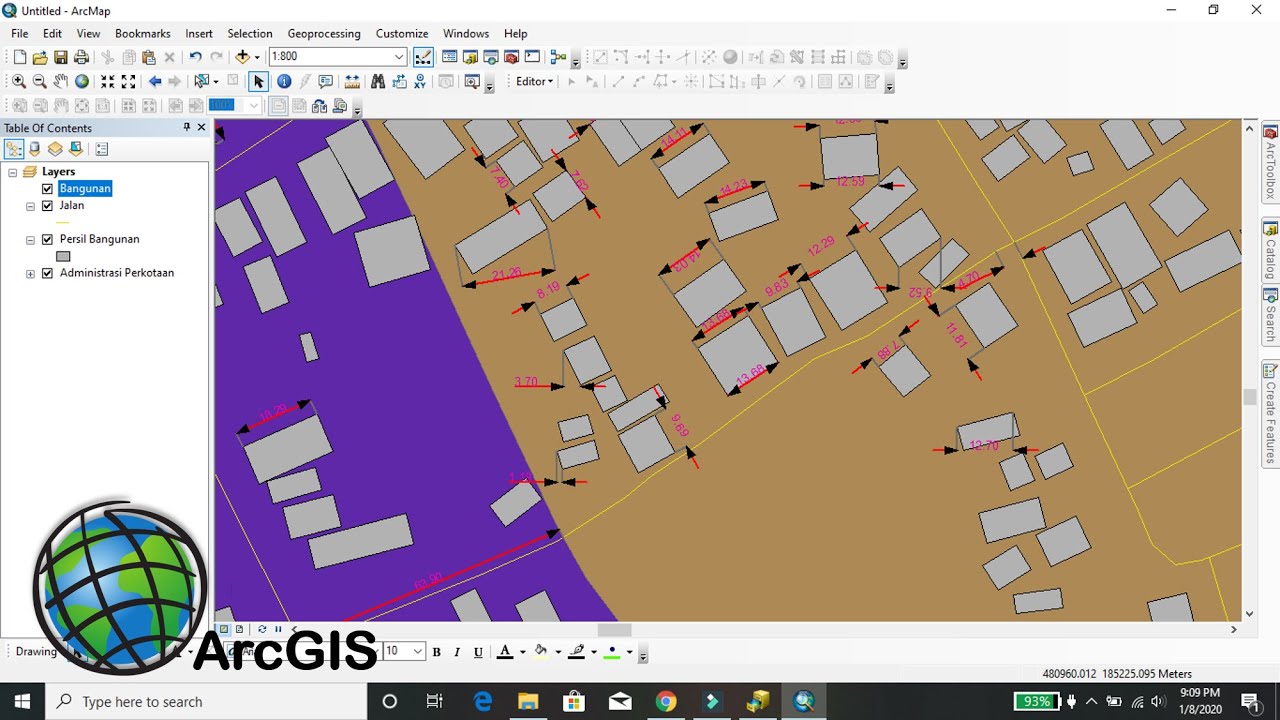Viewport: 1280px width, 720px height.
Task: Activate the Pan hand tool
Action: (x=61, y=82)
